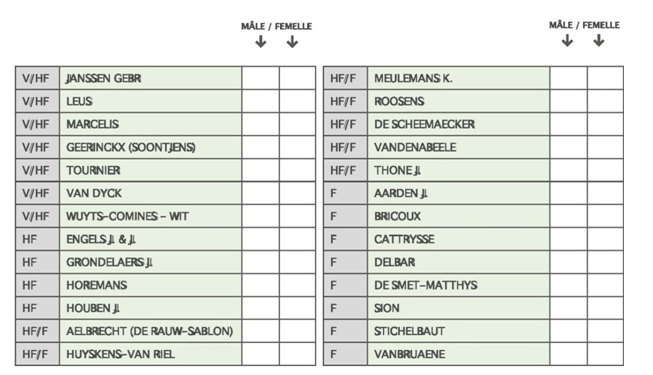Mark the female box for DE SCHEEMAECKER
The width and height of the screenshot is (653, 375).
click(x=606, y=124)
